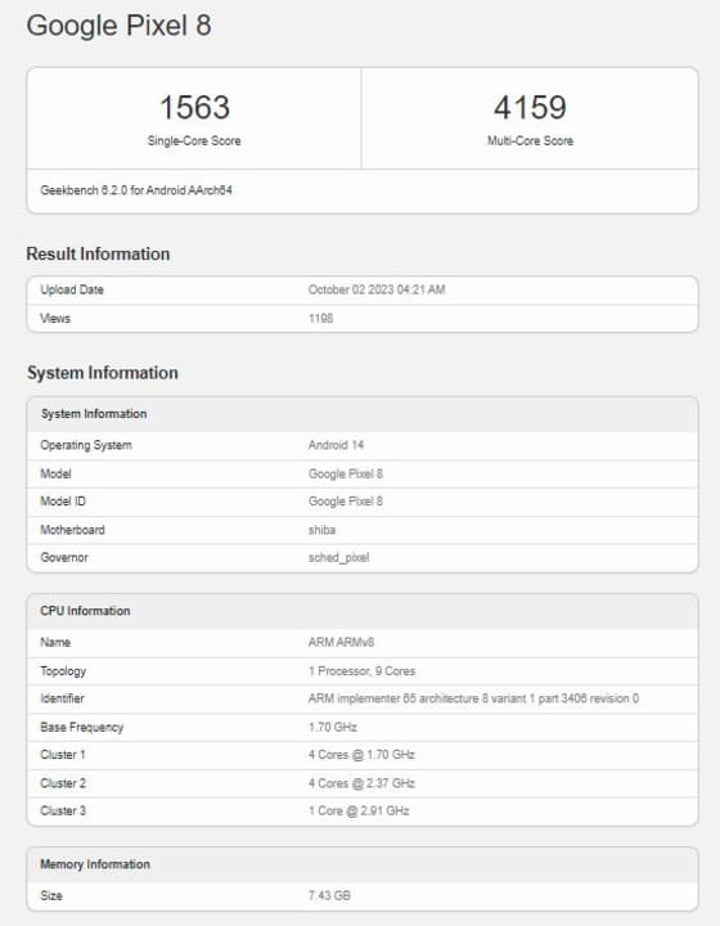720x926 pixels.
Task: Click the Memory Information table header
Action: pos(94,864)
